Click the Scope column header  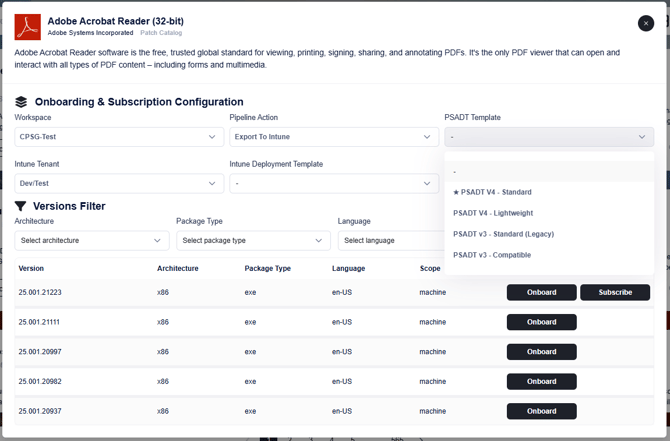click(430, 268)
